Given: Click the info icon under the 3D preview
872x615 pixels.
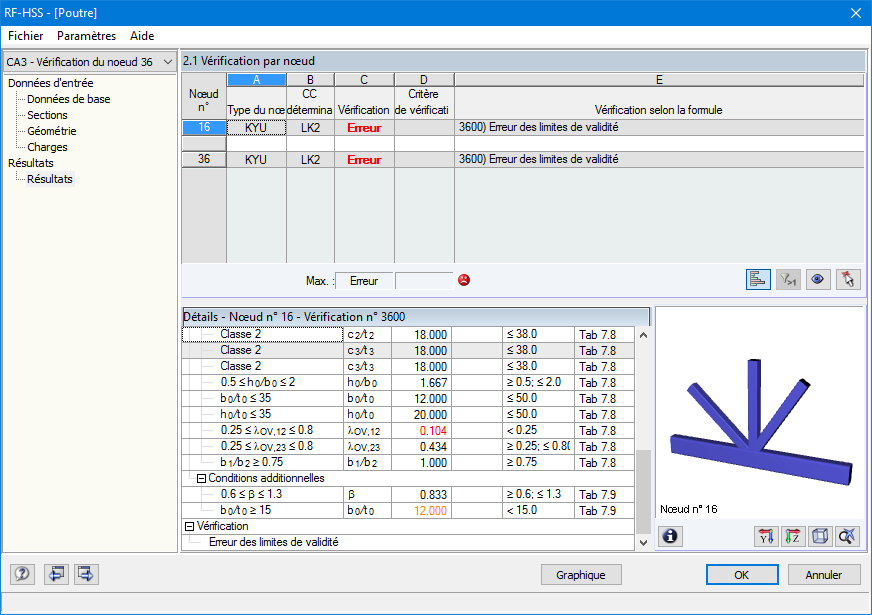Looking at the screenshot, I should (670, 536).
